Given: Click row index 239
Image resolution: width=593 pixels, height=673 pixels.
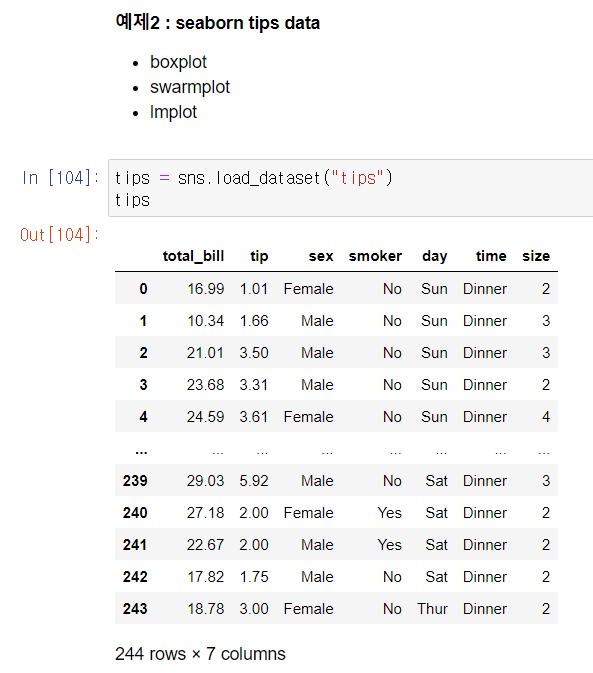Looking at the screenshot, I should click(x=135, y=481).
